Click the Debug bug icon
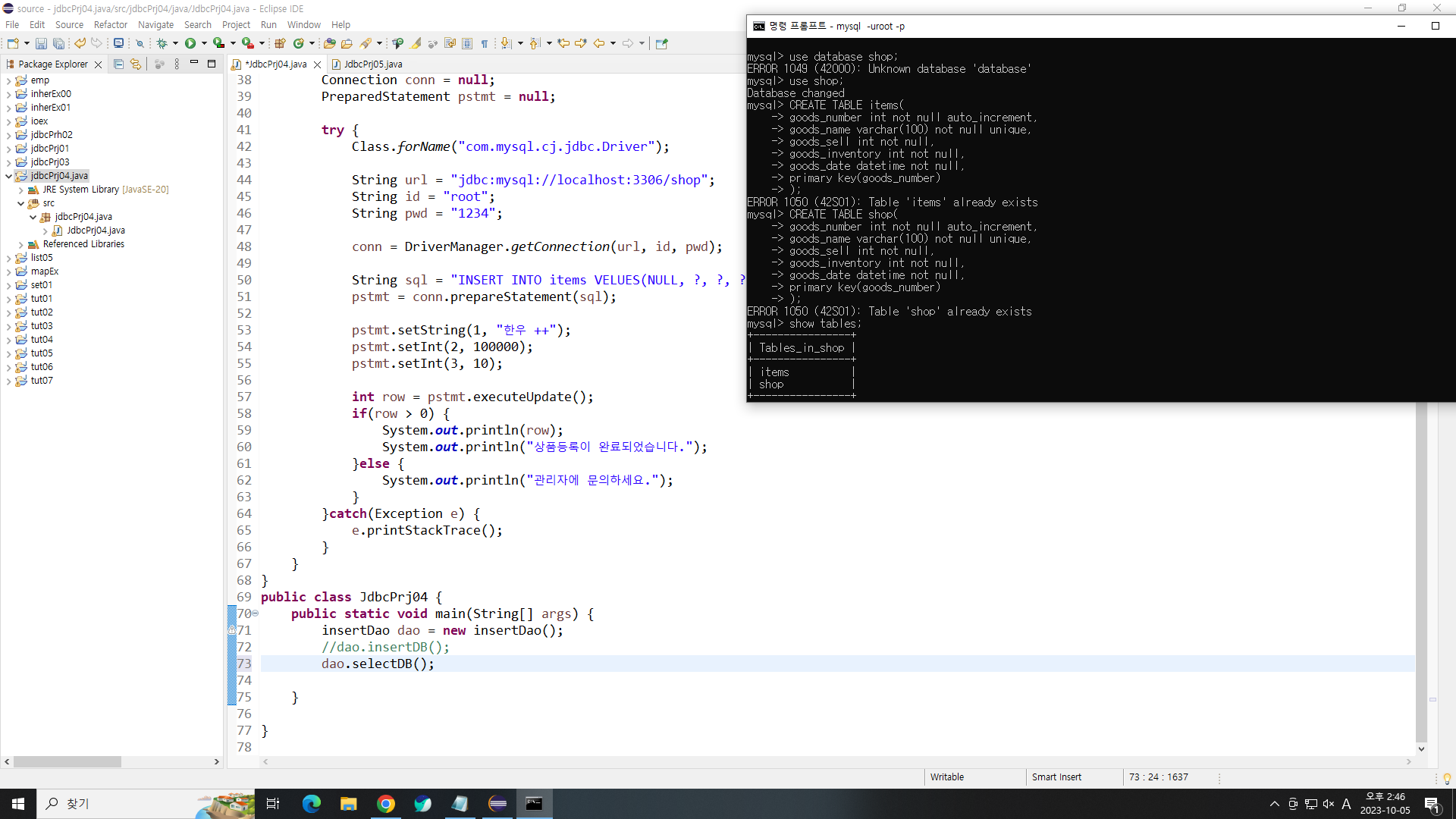 coord(162,43)
